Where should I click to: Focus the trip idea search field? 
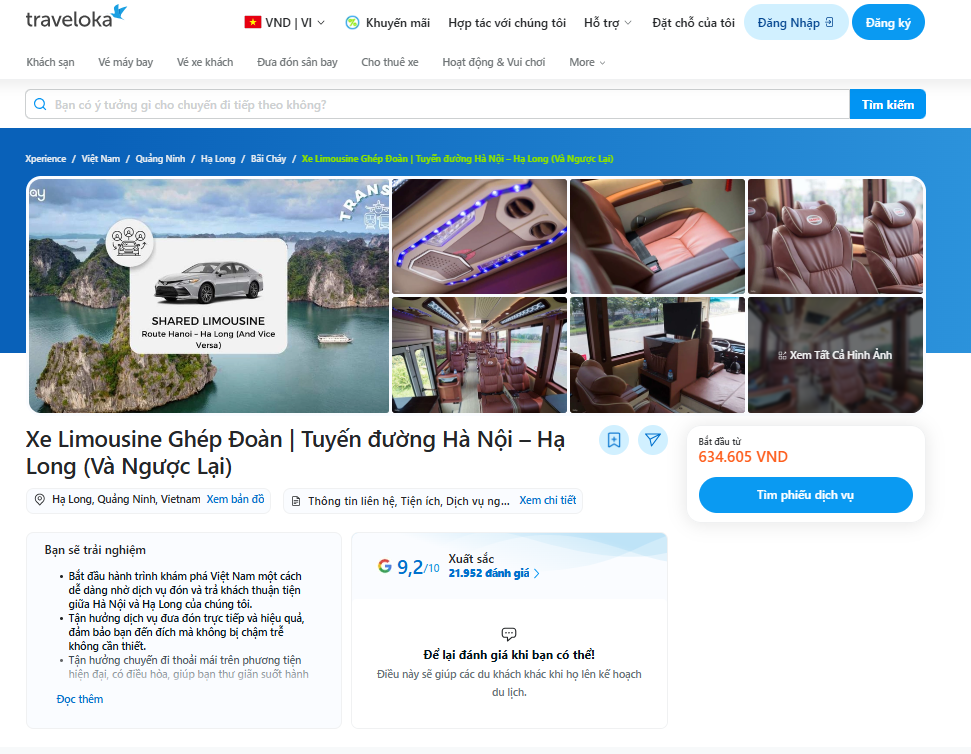click(437, 104)
